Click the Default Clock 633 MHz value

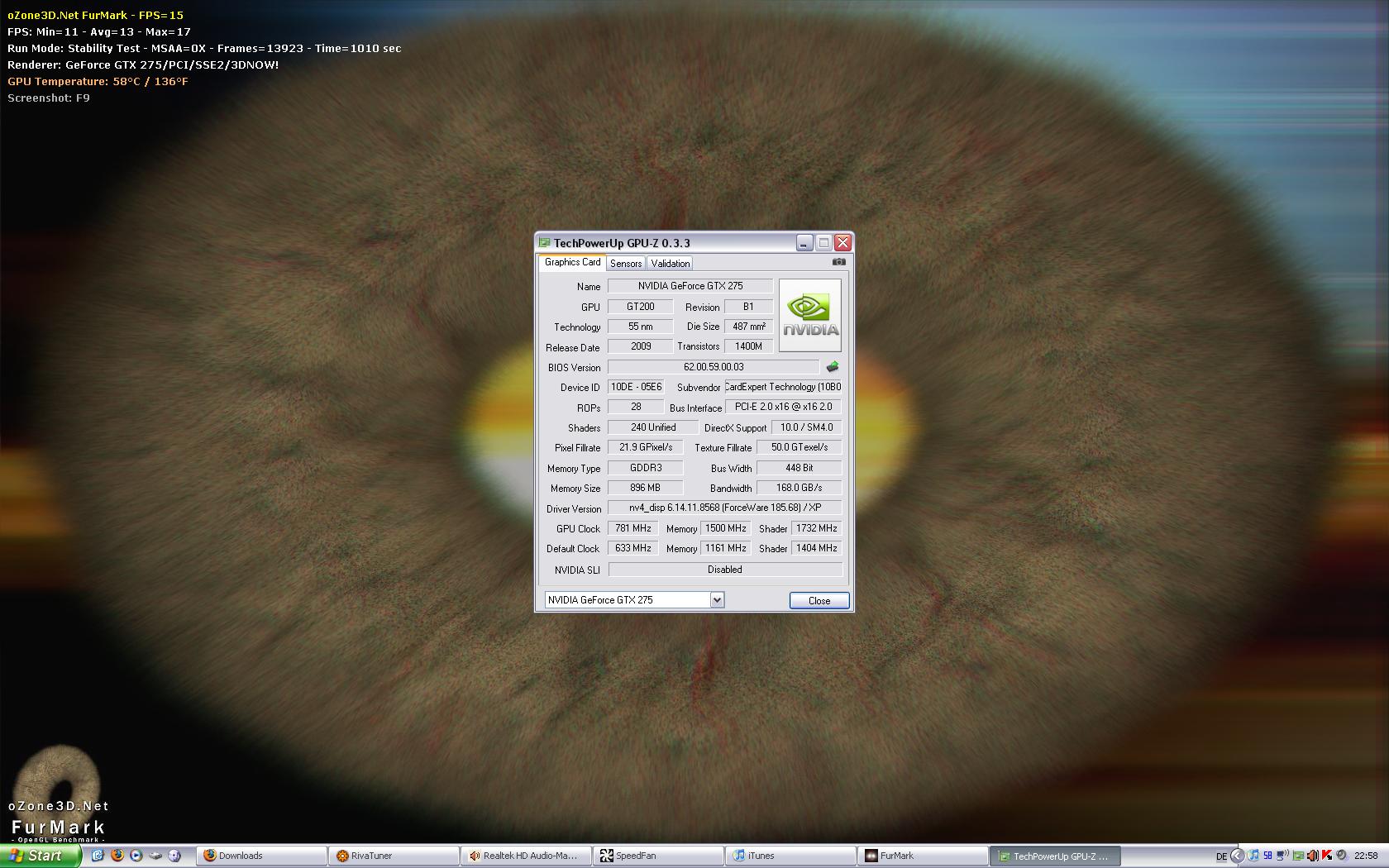coord(632,548)
